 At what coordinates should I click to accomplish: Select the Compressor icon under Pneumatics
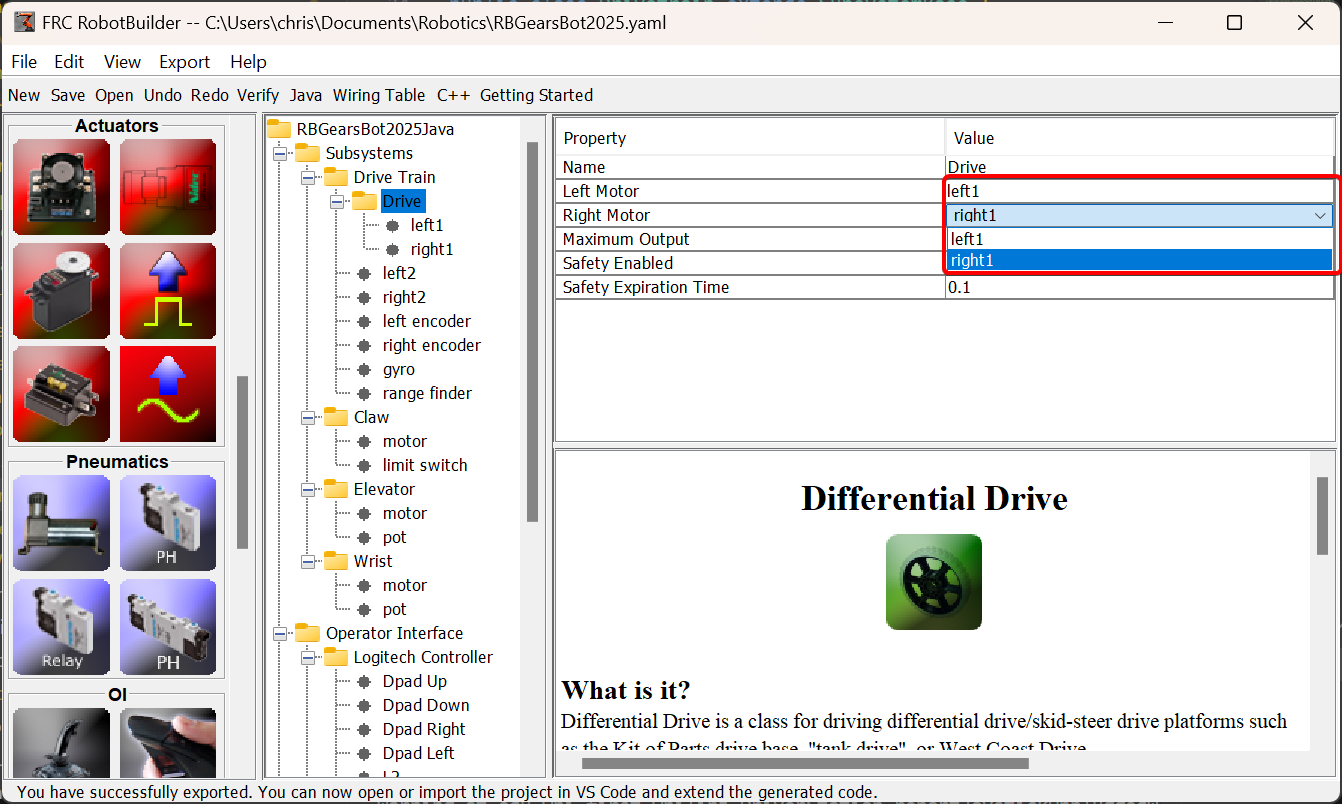61,523
